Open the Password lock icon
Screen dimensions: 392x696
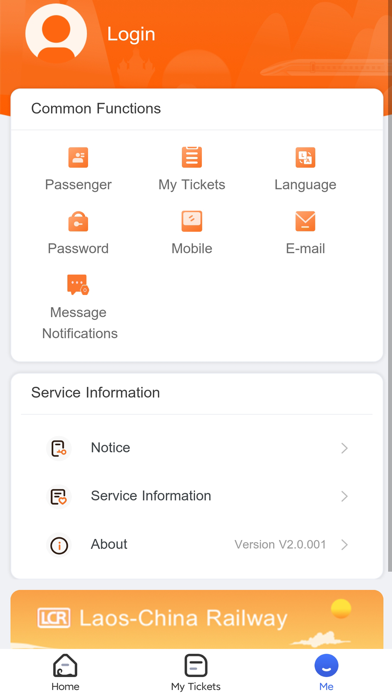(78, 221)
